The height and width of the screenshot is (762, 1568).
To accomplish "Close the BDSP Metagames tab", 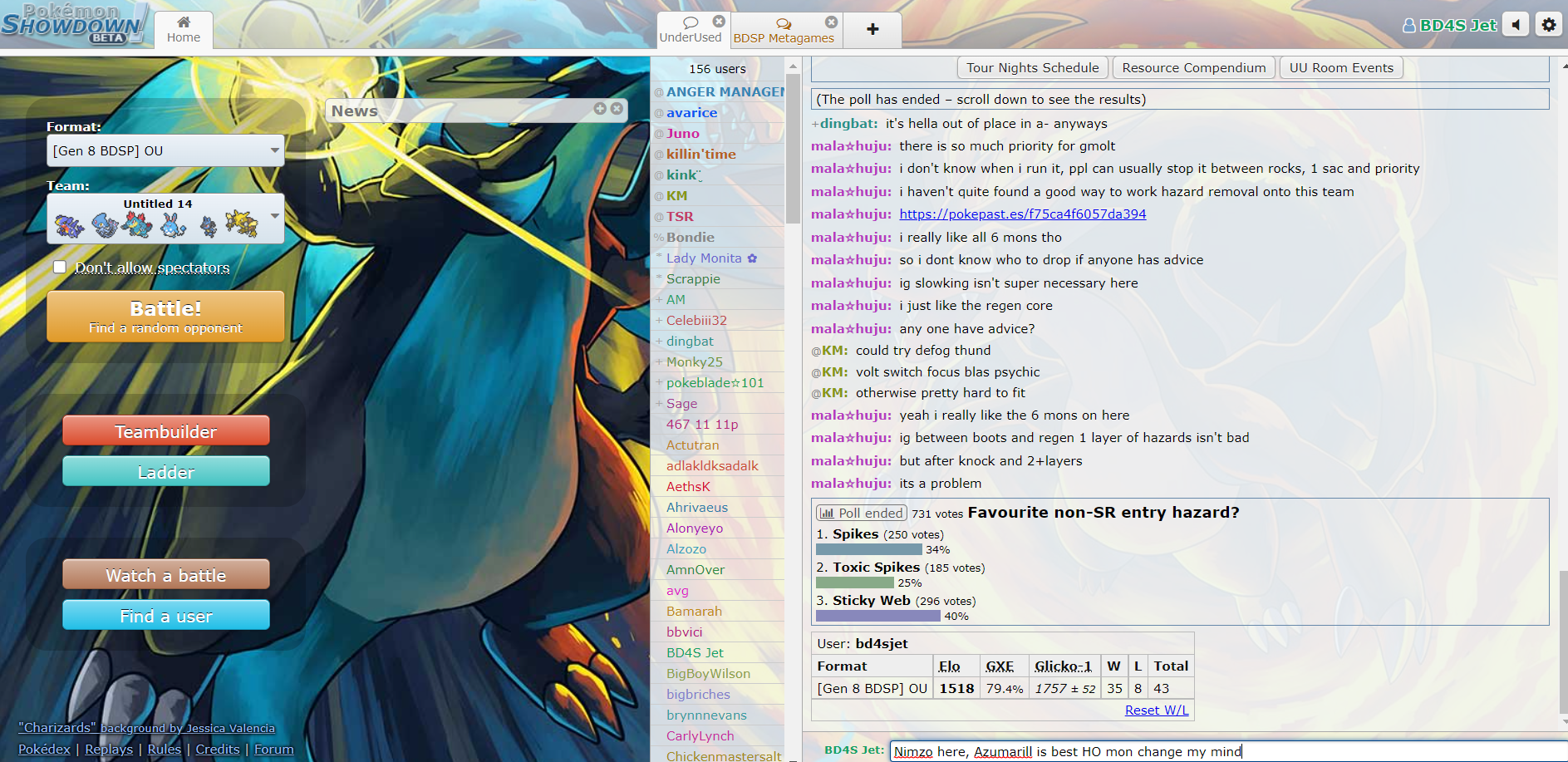I will (831, 22).
